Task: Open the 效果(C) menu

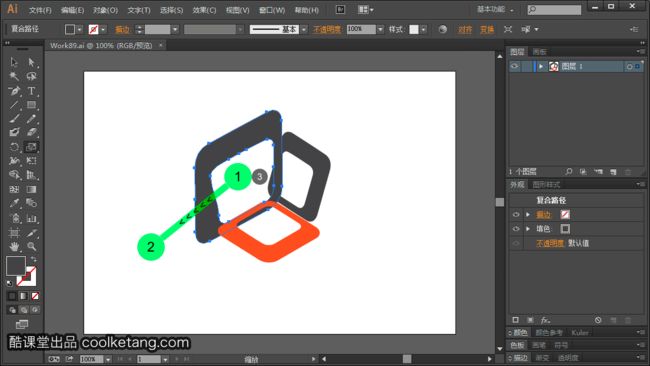Action: (204, 10)
